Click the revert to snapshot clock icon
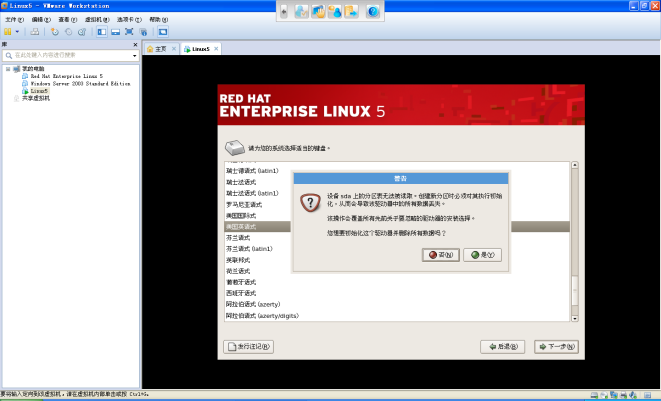The image size is (661, 401). click(68, 32)
